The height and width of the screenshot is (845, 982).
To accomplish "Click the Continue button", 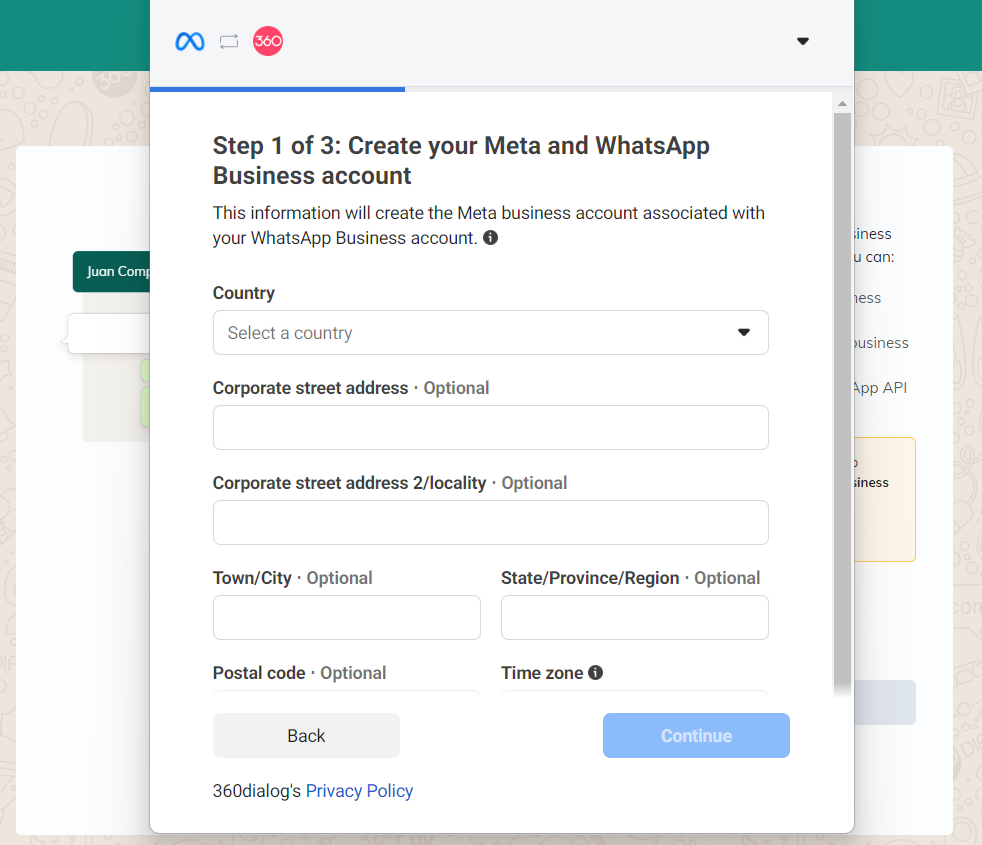I will coord(696,736).
